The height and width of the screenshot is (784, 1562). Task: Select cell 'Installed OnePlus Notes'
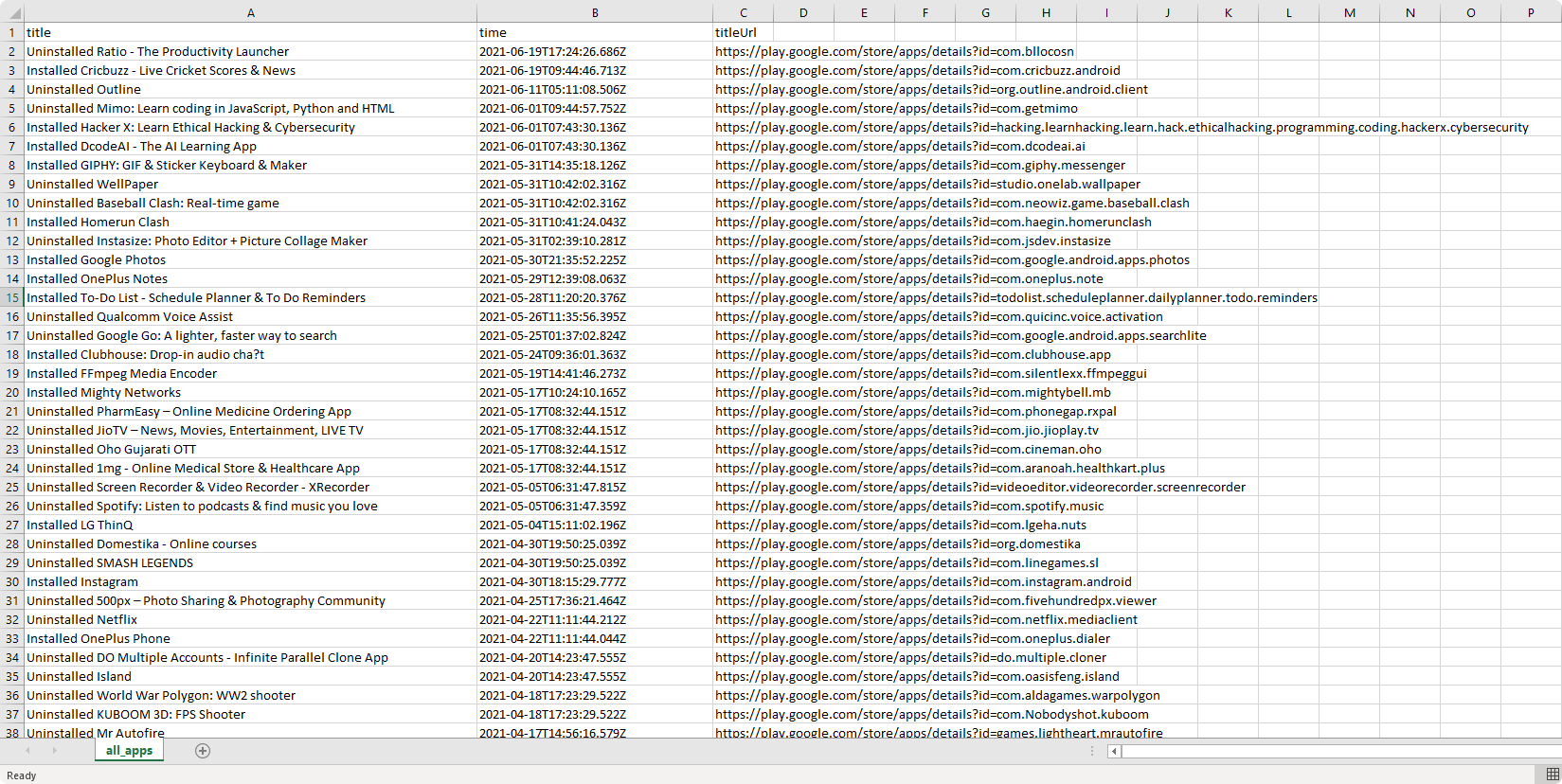[250, 278]
